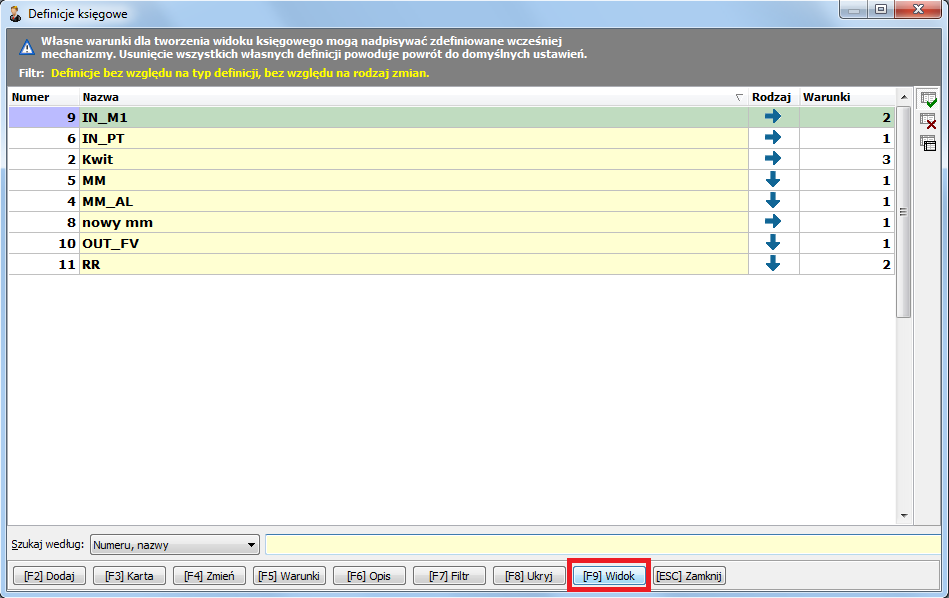Open the F3 Karta button
Screen dimensions: 949x598
tap(129, 576)
